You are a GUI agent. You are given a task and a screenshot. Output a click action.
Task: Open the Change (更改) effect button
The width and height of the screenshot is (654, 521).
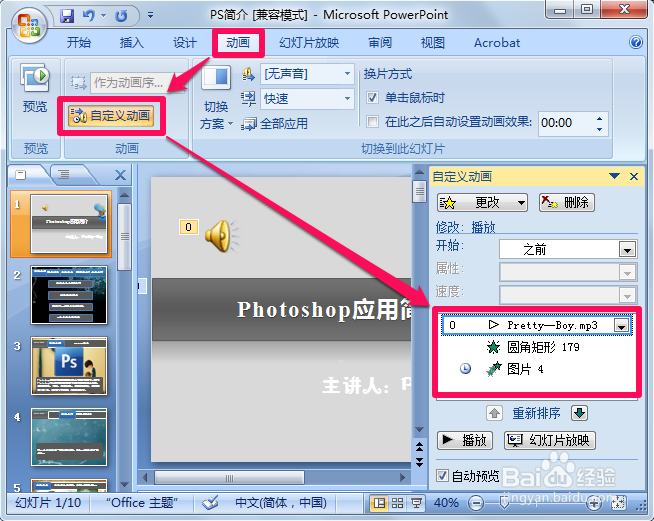tap(482, 203)
